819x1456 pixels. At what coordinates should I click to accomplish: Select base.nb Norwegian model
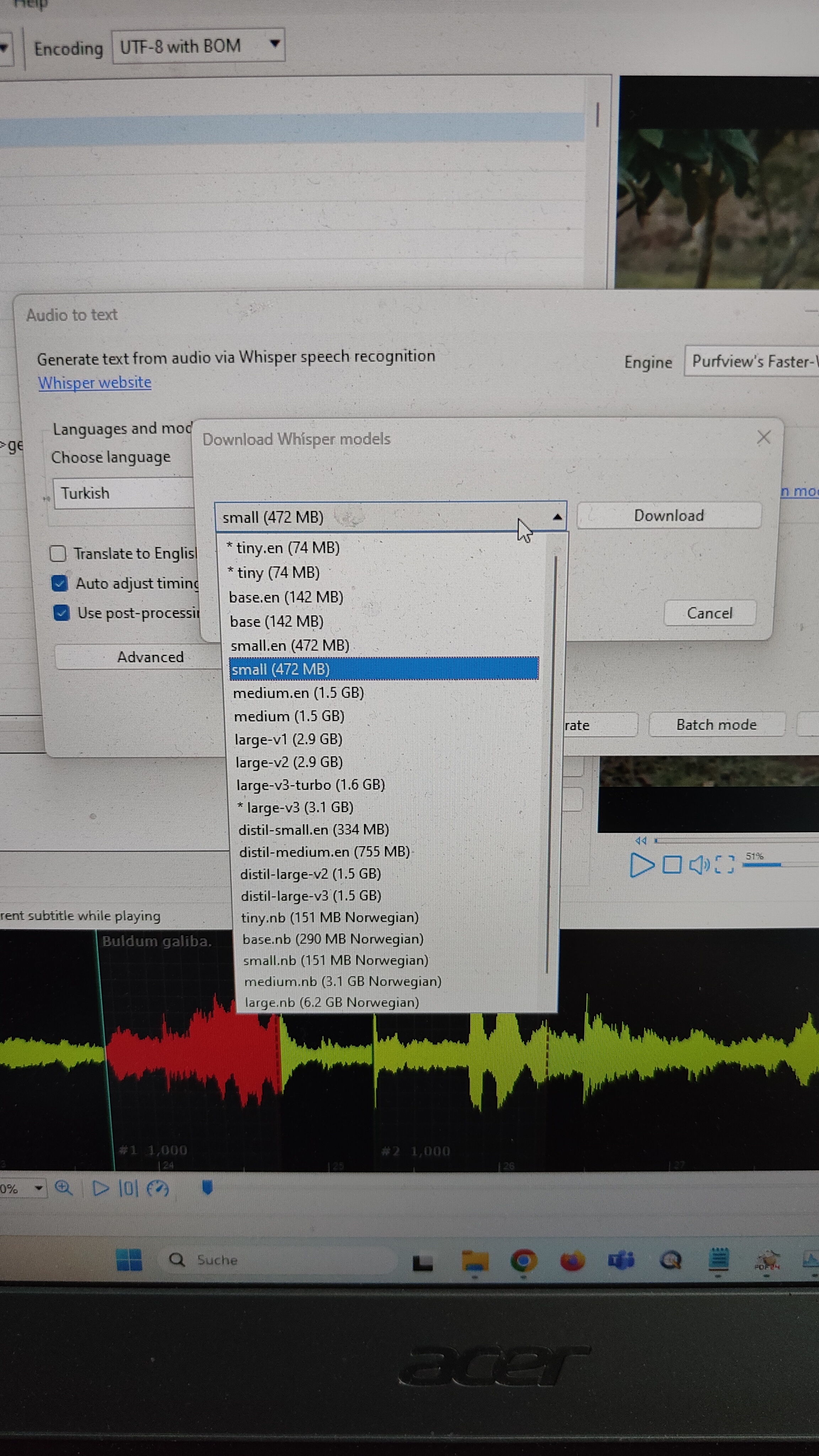pyautogui.click(x=333, y=939)
